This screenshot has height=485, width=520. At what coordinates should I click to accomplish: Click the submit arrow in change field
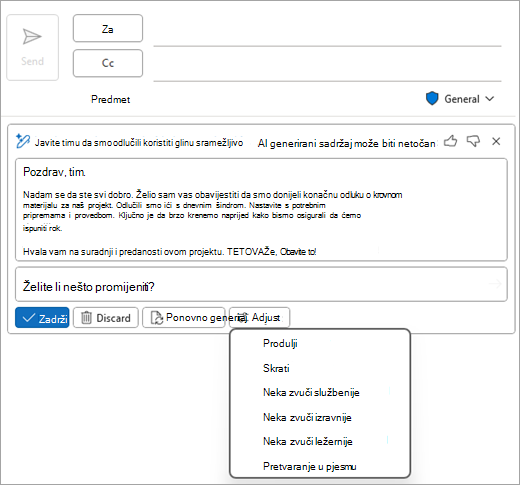pyautogui.click(x=495, y=284)
